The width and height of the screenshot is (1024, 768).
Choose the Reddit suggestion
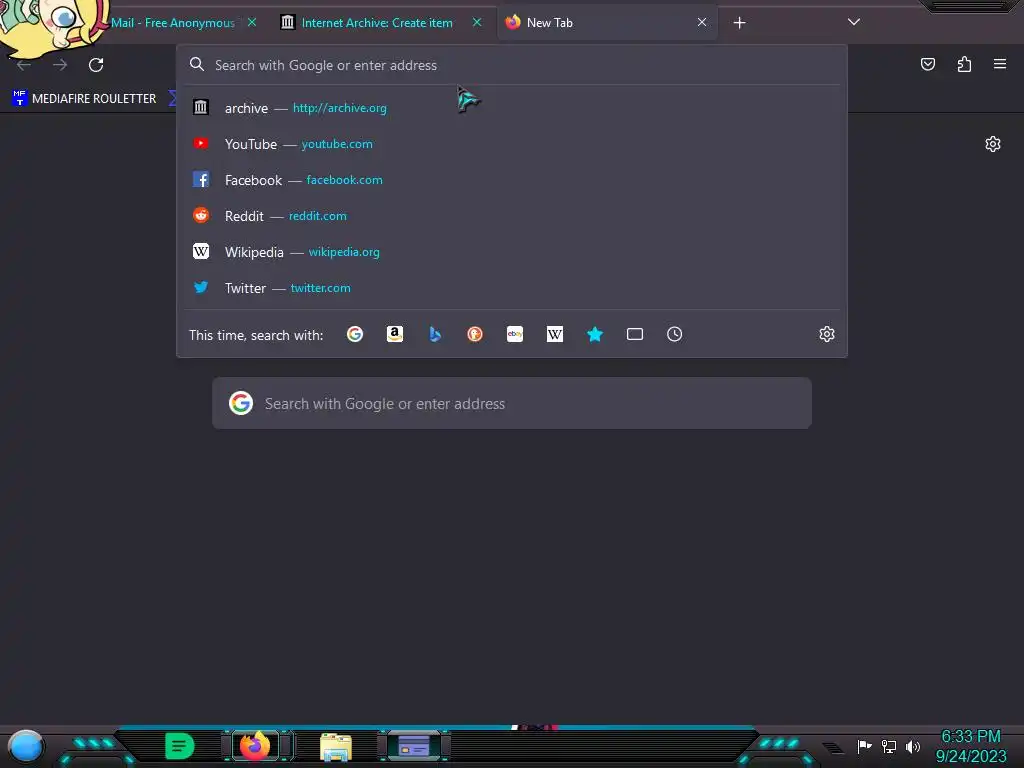click(x=512, y=216)
